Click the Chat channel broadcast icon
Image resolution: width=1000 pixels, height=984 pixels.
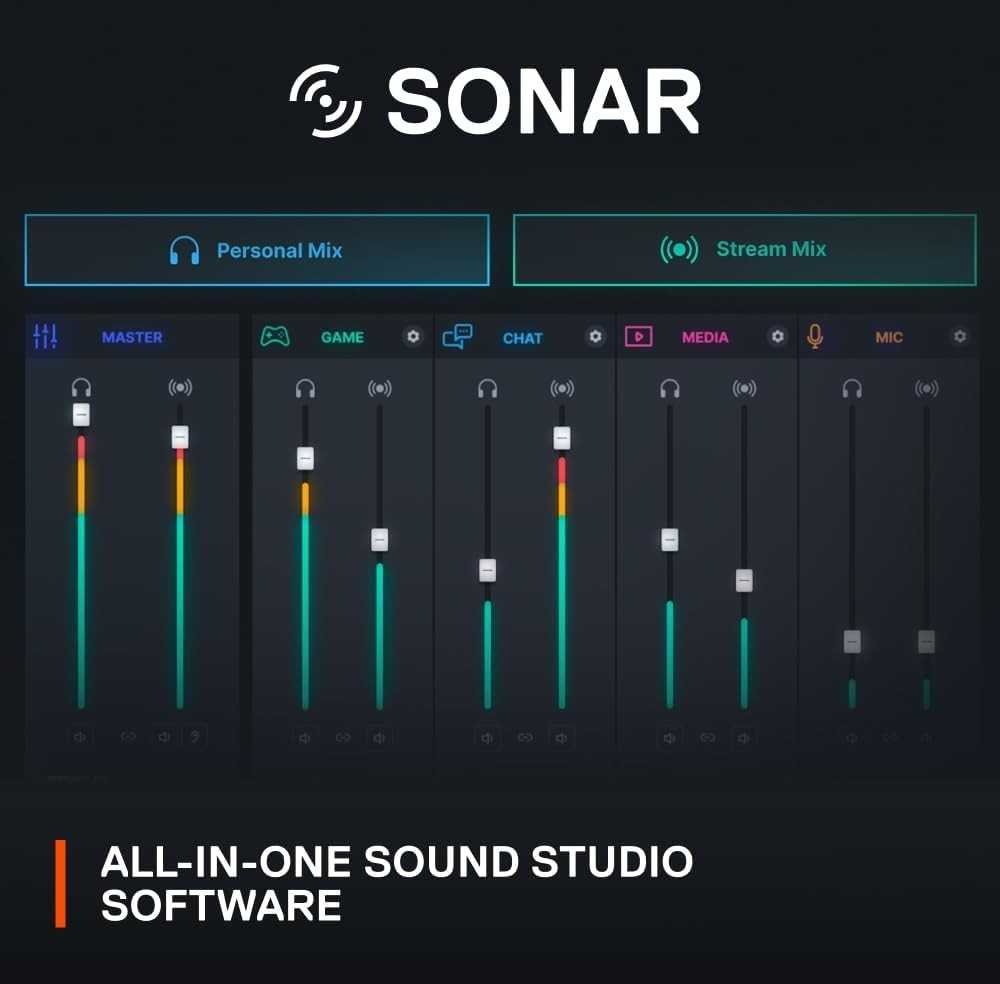(x=562, y=388)
